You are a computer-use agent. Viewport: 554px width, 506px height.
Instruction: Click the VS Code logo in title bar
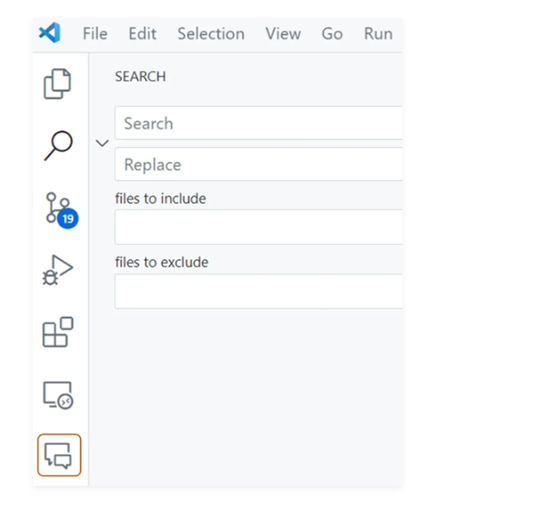(x=49, y=33)
